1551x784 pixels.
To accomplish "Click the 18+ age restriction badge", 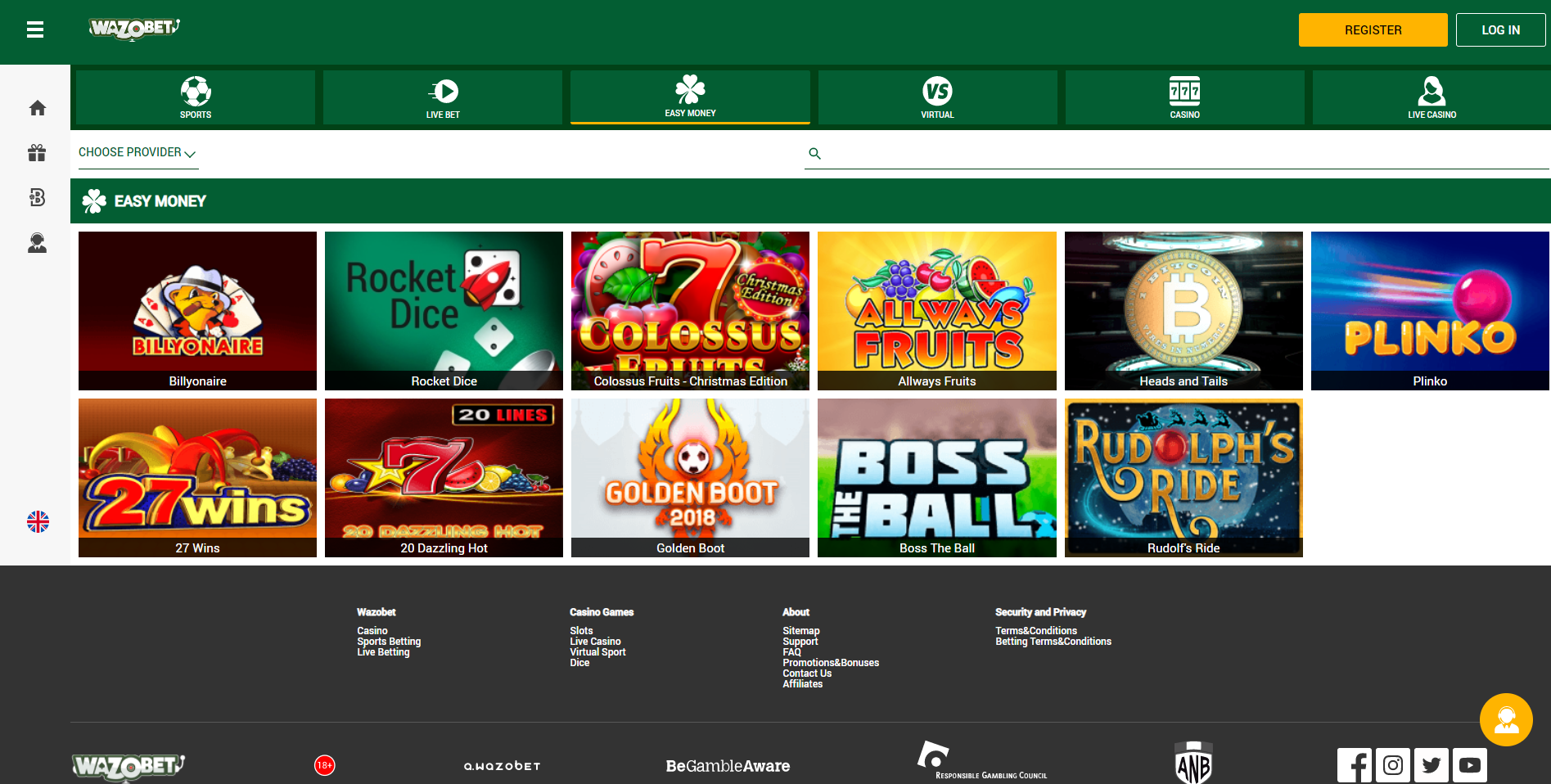I will click(325, 765).
